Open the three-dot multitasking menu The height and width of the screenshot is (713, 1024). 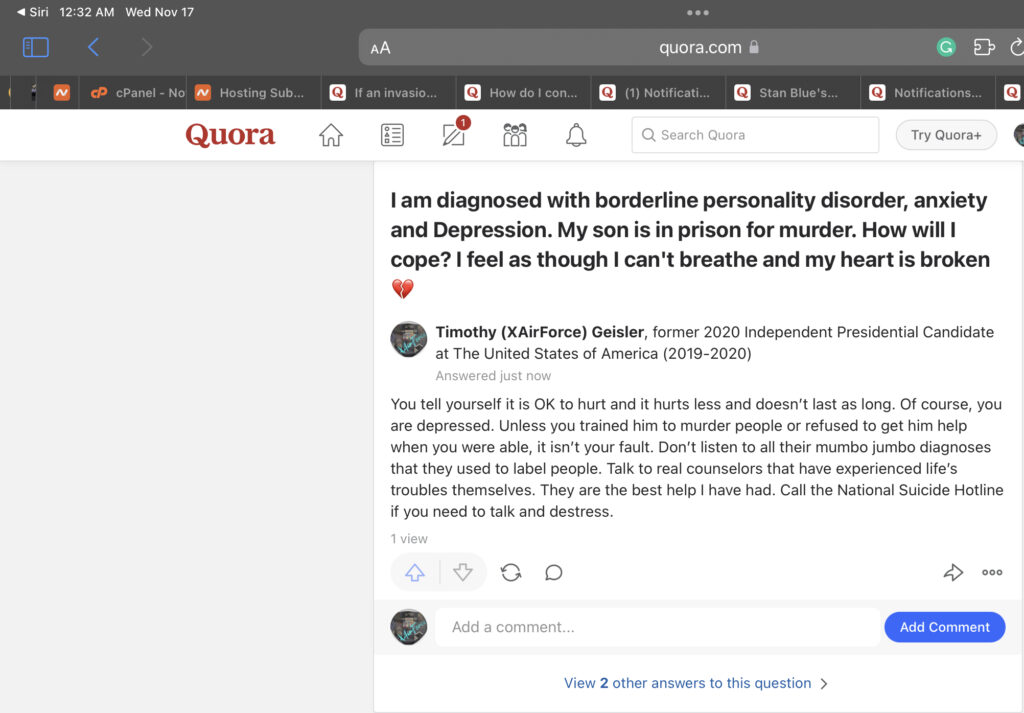(697, 12)
